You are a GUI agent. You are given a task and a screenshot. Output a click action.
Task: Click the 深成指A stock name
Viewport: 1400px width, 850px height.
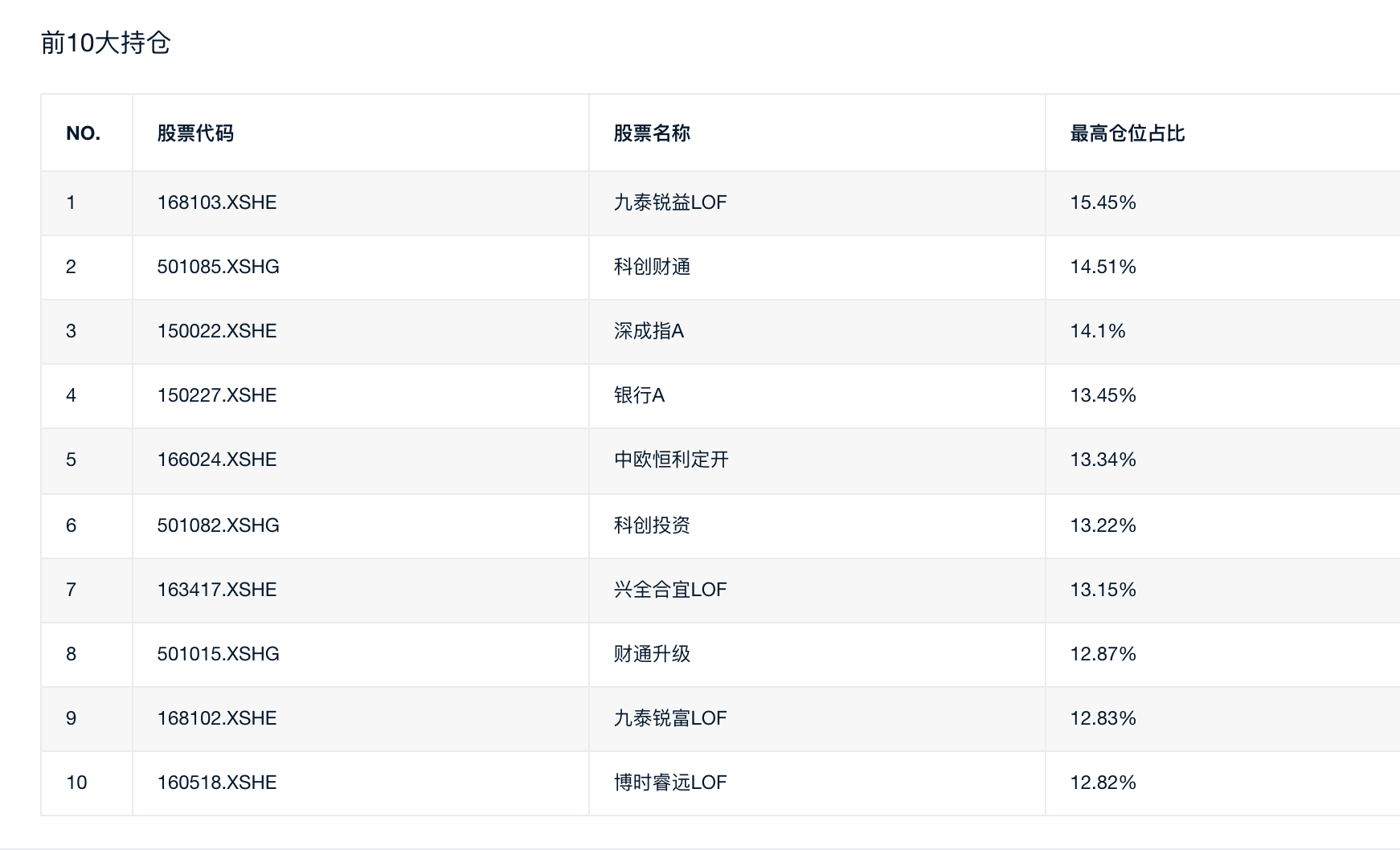pyautogui.click(x=649, y=331)
